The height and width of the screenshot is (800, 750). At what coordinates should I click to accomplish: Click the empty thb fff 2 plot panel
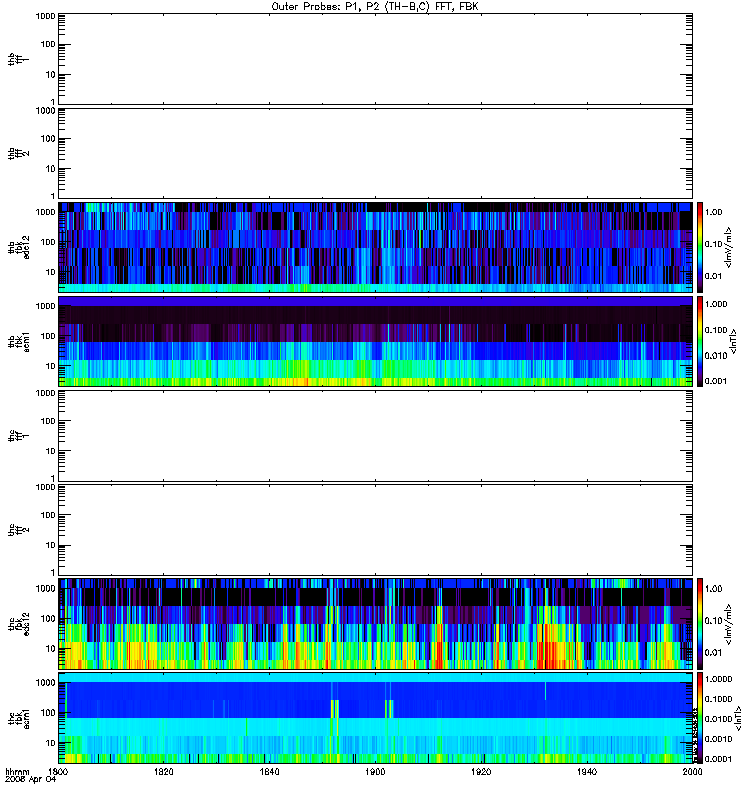pyautogui.click(x=376, y=154)
